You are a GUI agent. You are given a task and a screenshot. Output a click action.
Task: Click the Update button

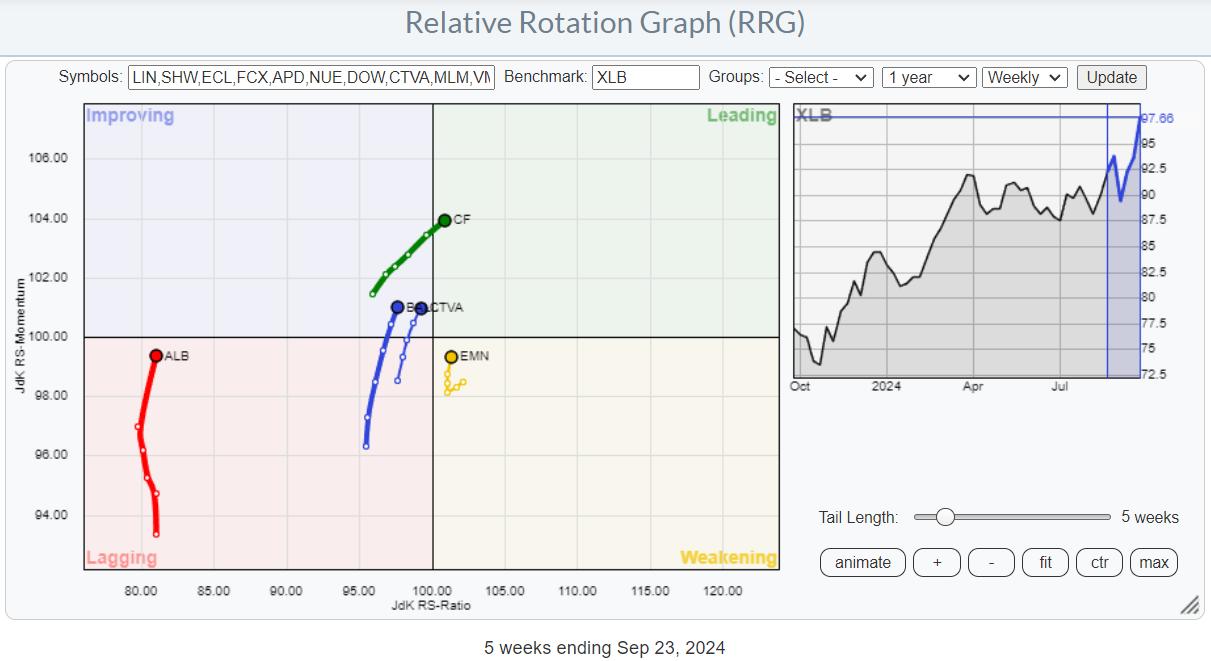[x=1111, y=78]
